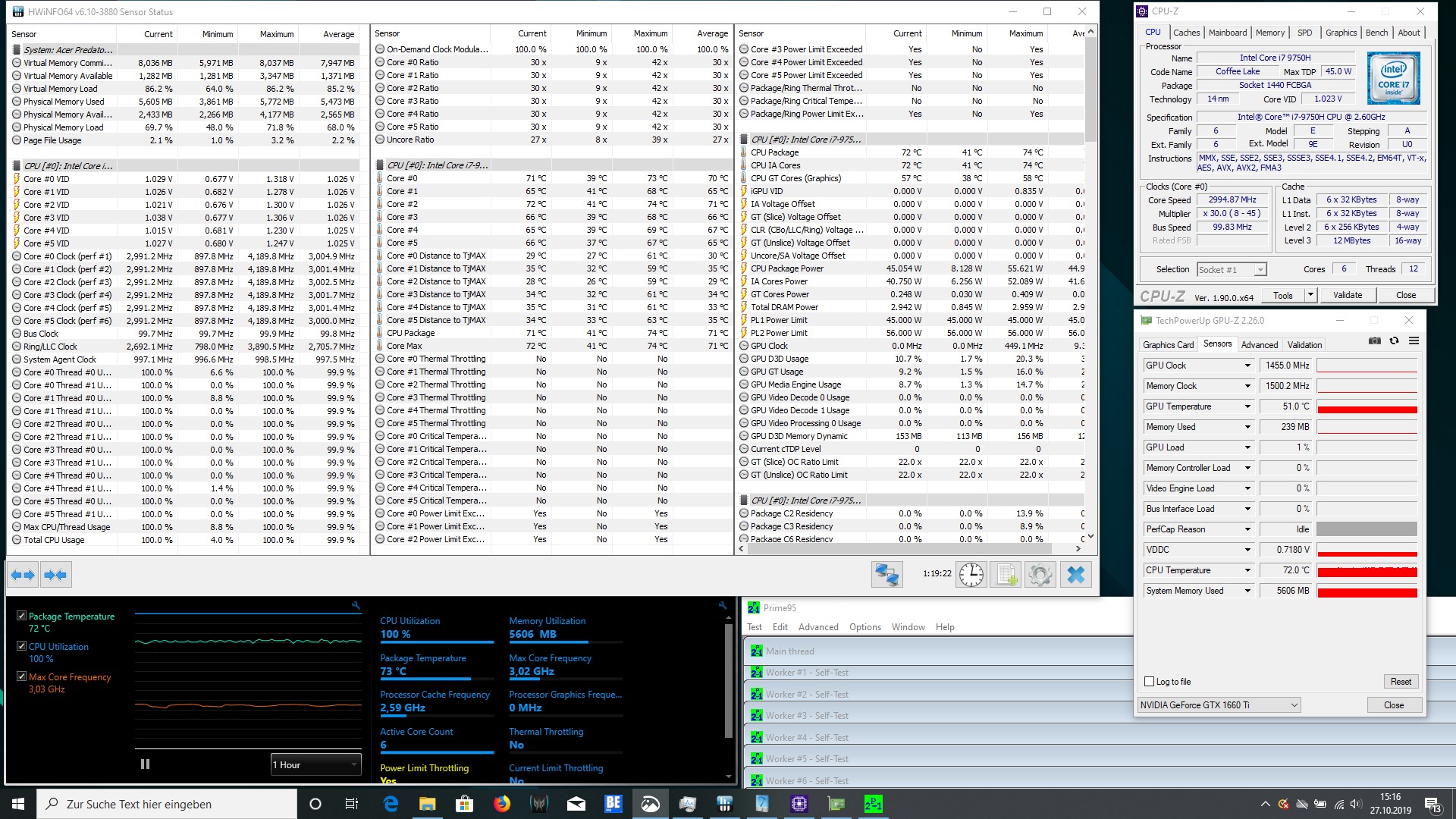Open Prime95 Options menu

(864, 627)
